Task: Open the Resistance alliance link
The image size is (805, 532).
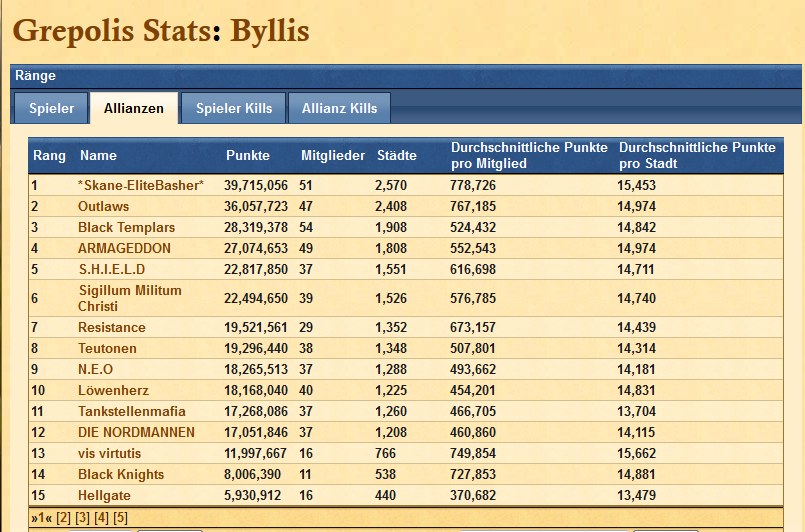Action: (x=112, y=327)
